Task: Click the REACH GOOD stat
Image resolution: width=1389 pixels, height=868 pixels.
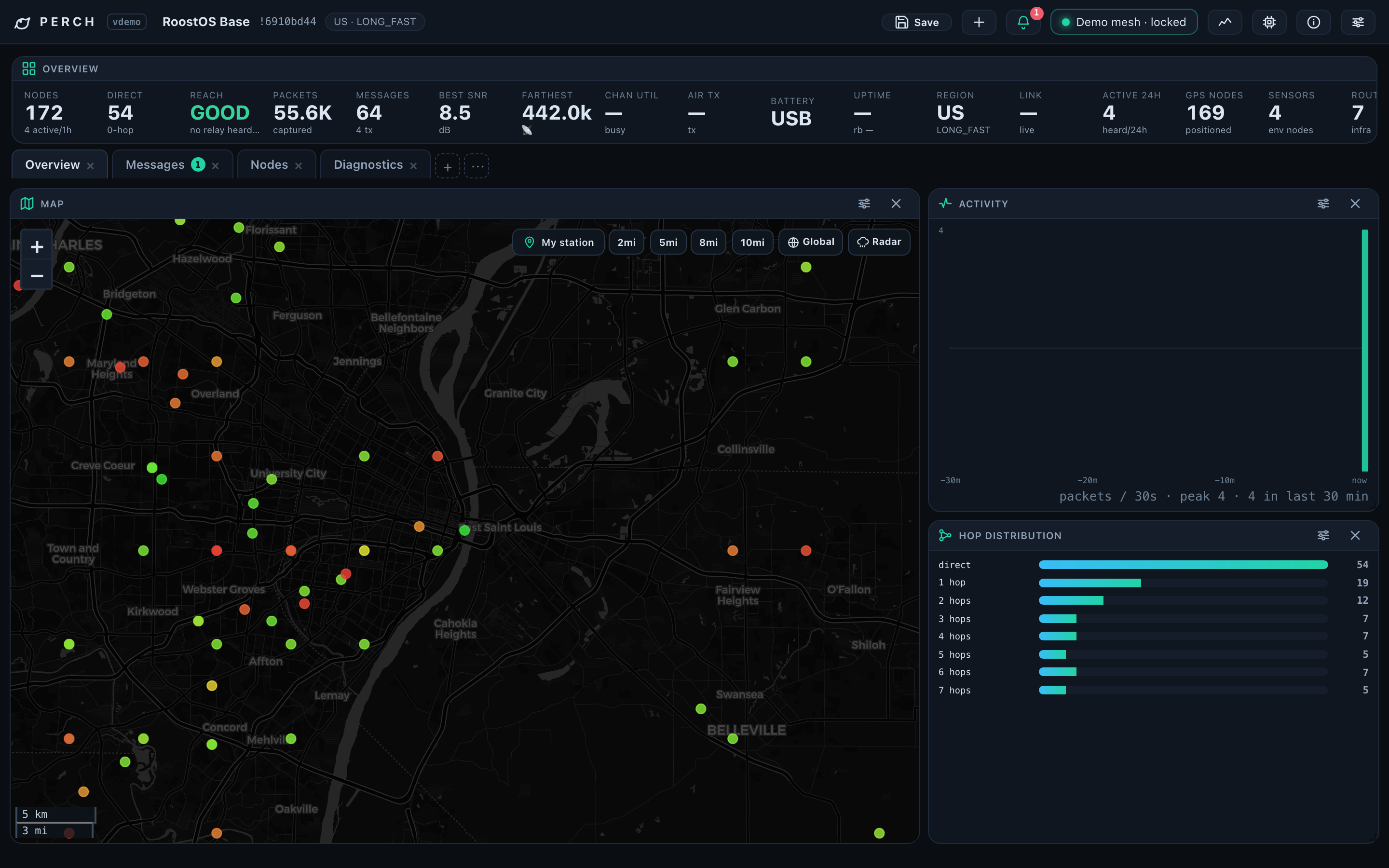Action: 224,112
